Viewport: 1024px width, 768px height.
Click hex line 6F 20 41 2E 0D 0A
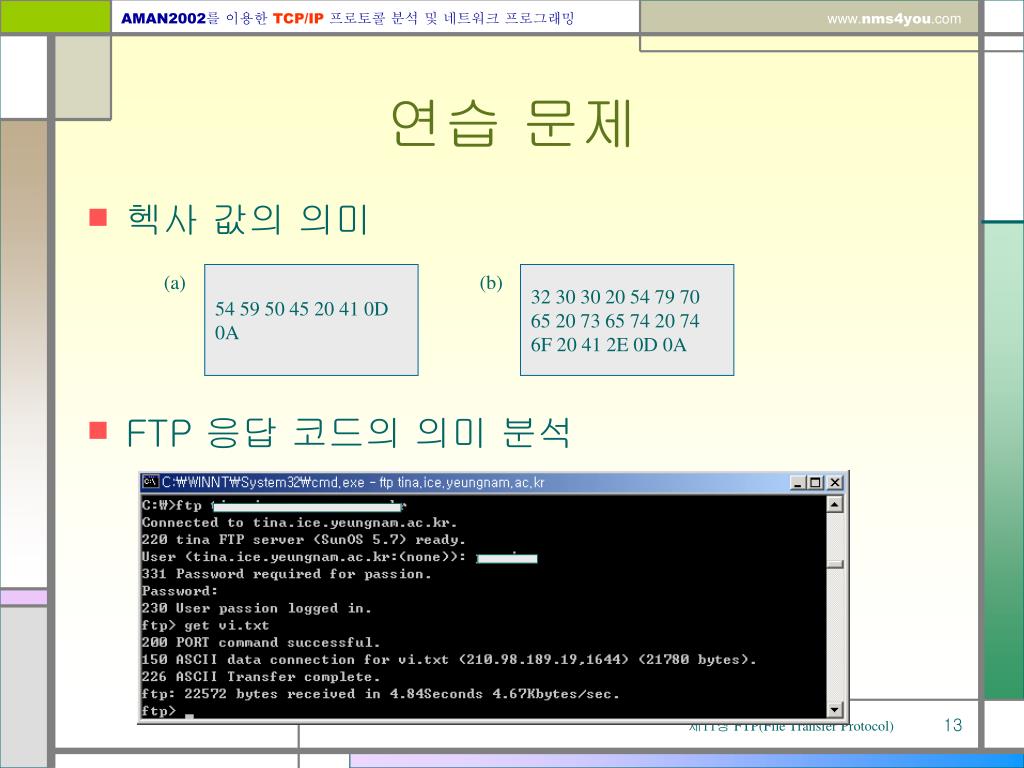(x=609, y=345)
